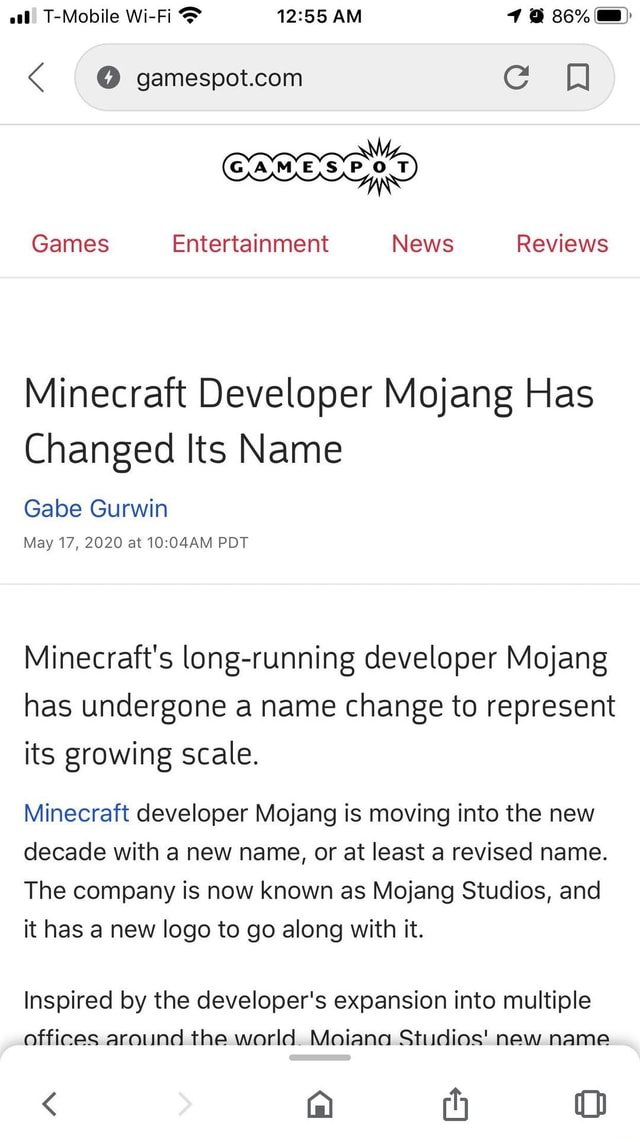640x1138 pixels.
Task: Tap the home icon in bottom toolbar
Action: [319, 1103]
